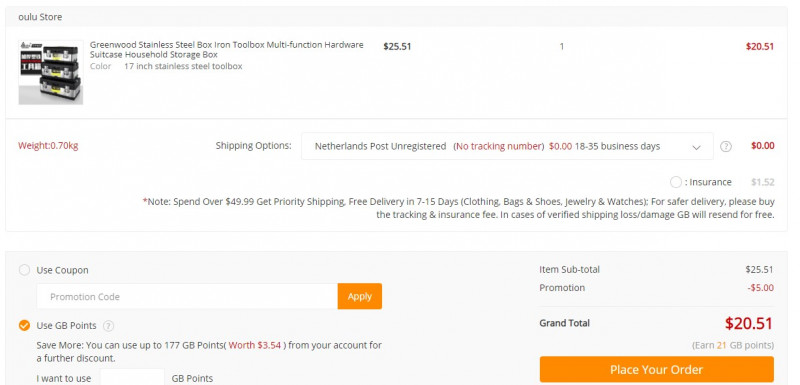Select the Insurance radio option
The image size is (800, 385).
pos(676,182)
